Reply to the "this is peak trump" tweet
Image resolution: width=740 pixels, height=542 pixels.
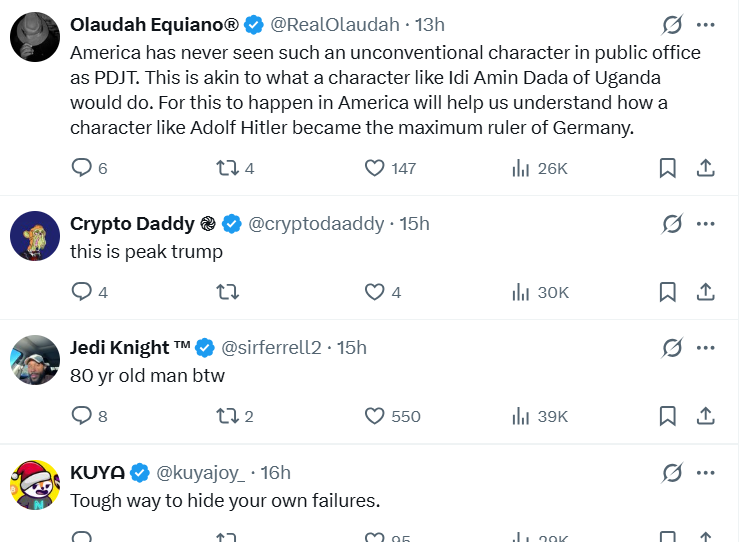pos(82,292)
